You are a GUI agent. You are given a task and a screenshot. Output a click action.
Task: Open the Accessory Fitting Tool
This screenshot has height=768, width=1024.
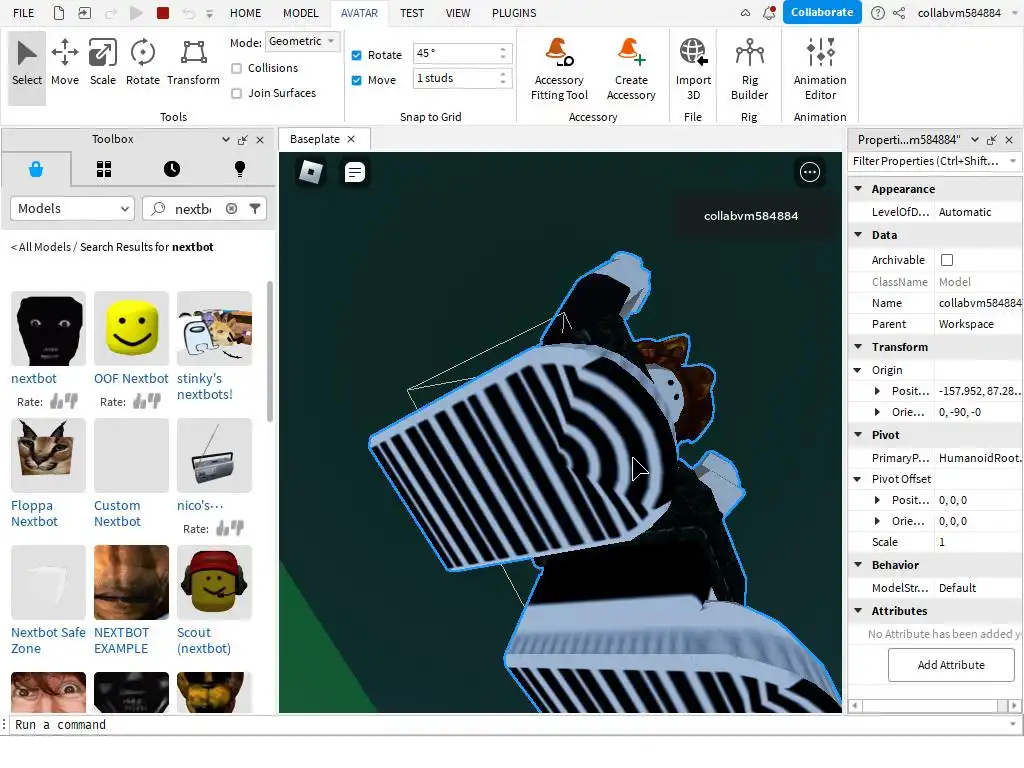[559, 69]
